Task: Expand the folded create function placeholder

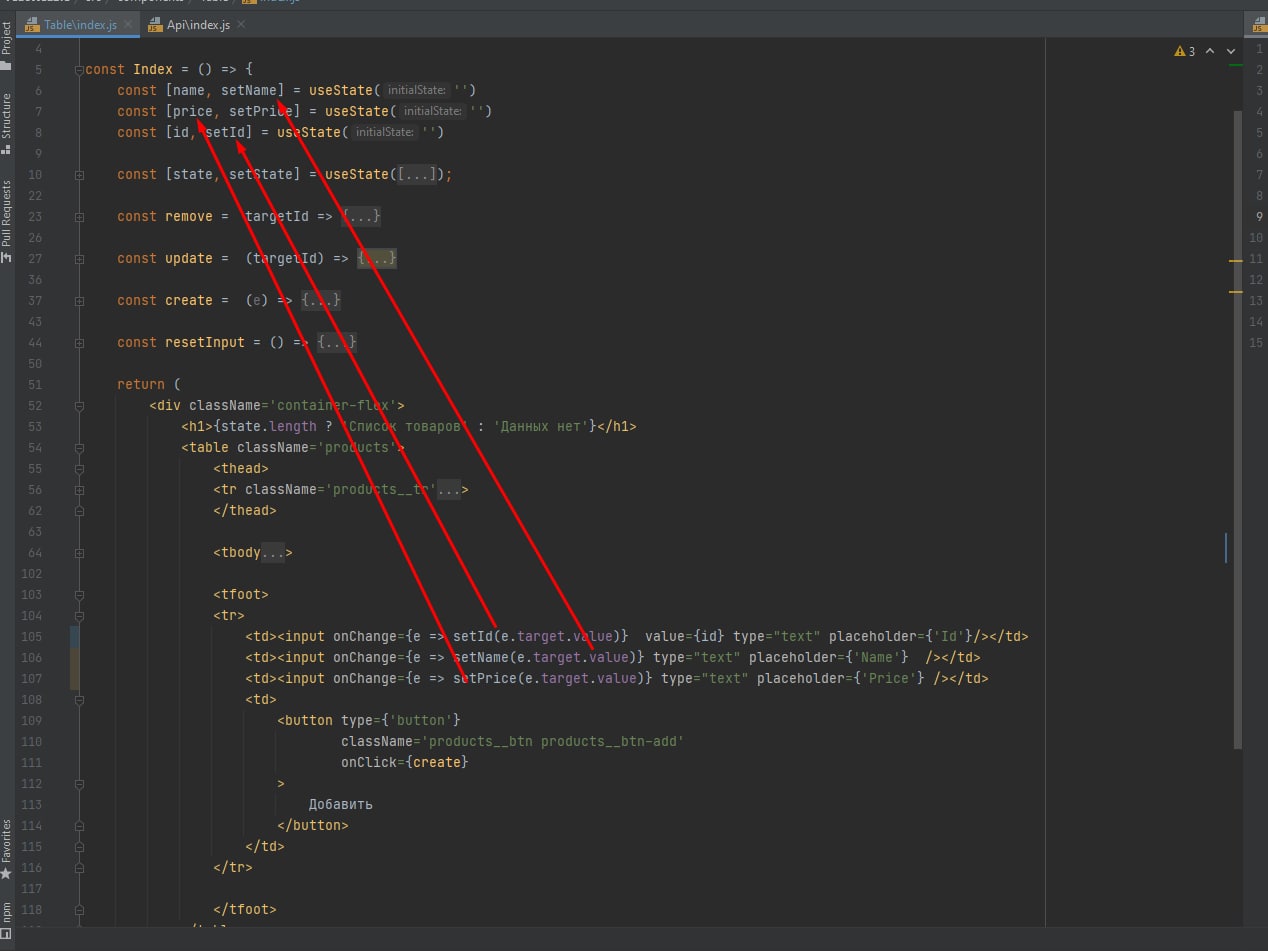Action: (x=321, y=301)
